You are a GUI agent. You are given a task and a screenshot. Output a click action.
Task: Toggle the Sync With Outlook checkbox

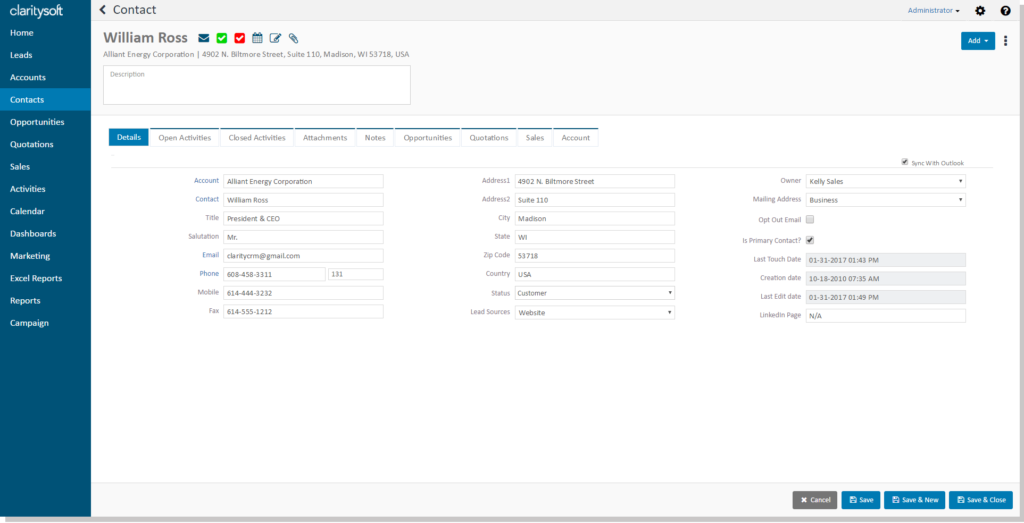coord(904,162)
